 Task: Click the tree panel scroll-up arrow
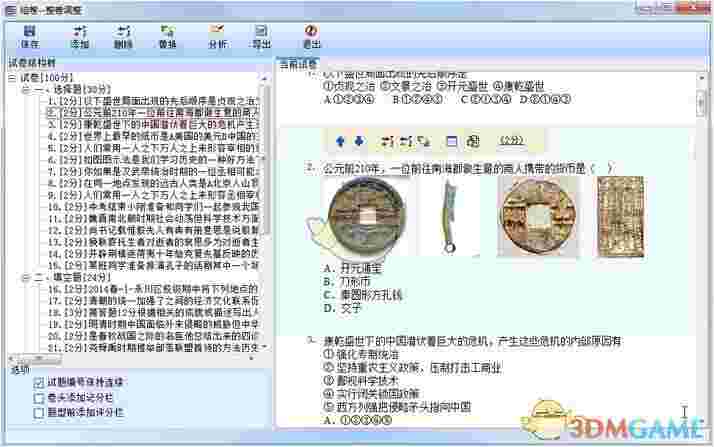pyautogui.click(x=266, y=78)
